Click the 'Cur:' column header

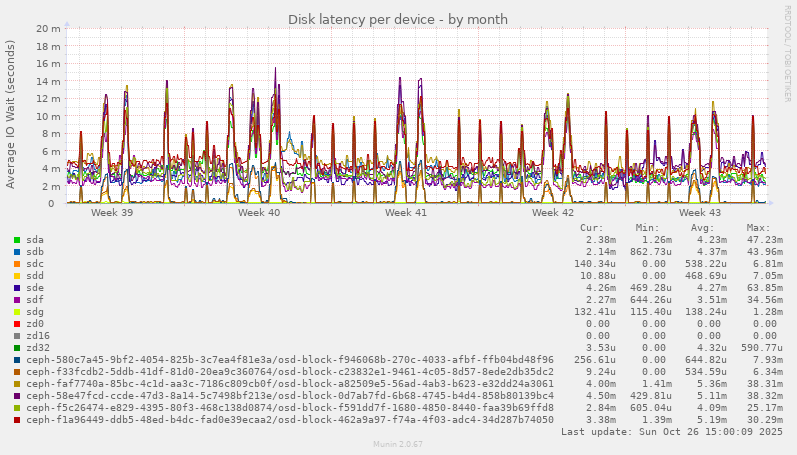[592, 228]
